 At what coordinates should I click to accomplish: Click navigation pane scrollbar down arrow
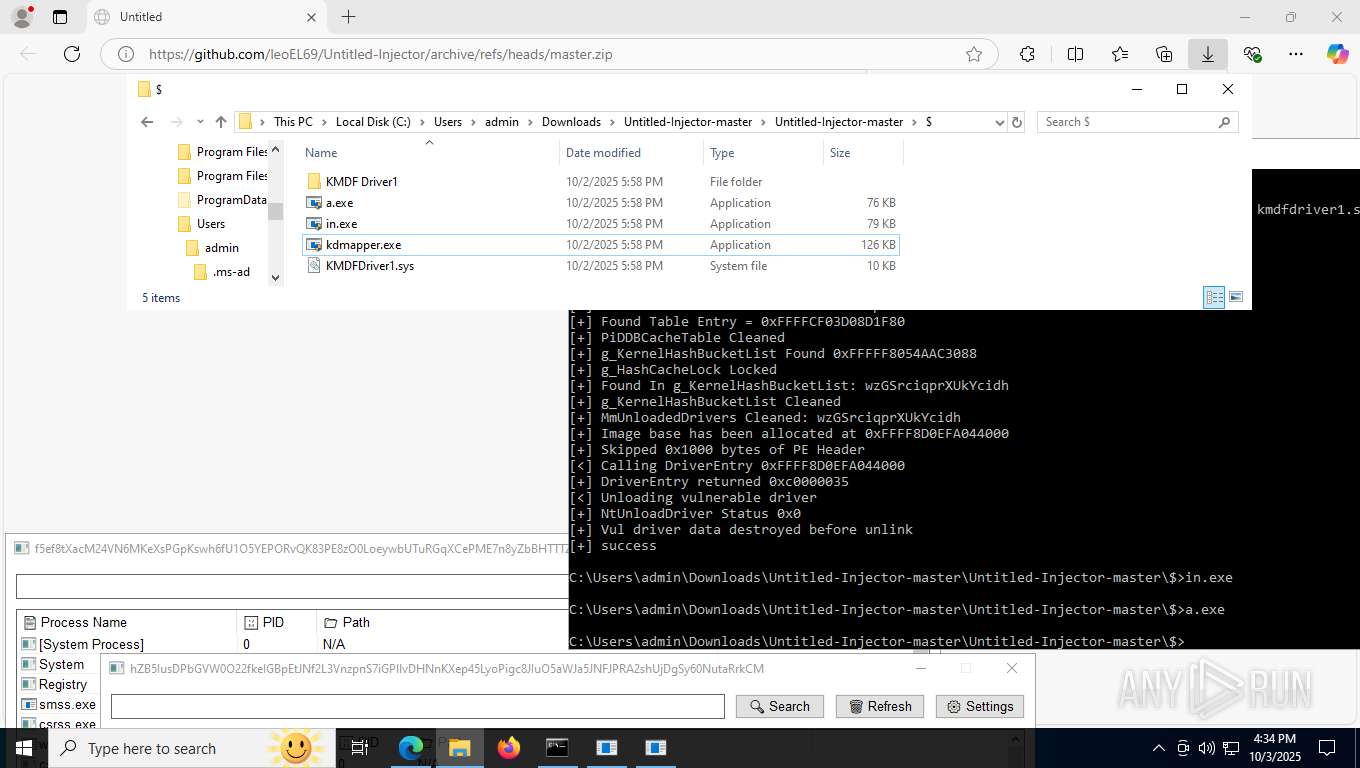pyautogui.click(x=276, y=278)
